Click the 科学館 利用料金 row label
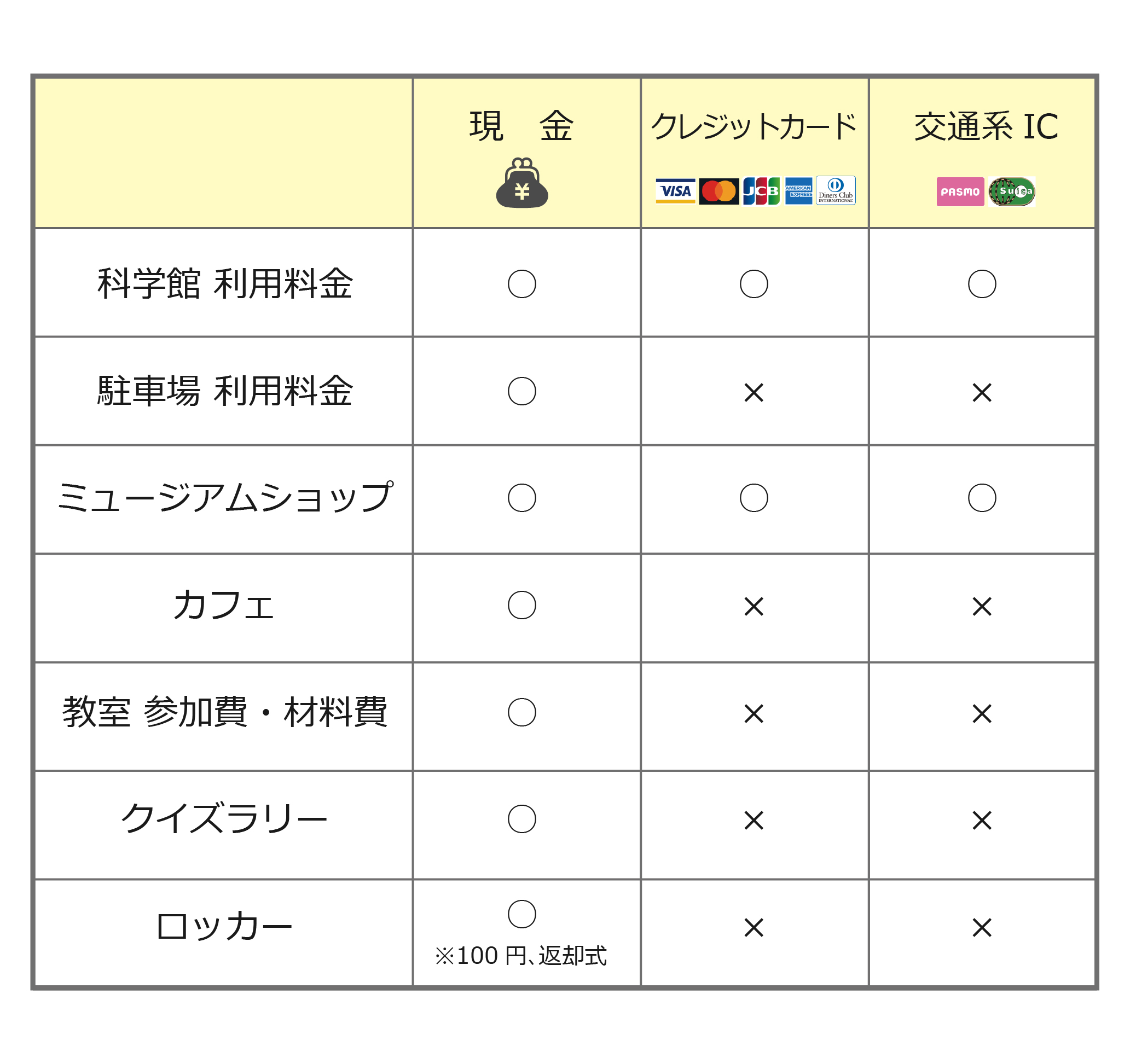 tap(225, 283)
